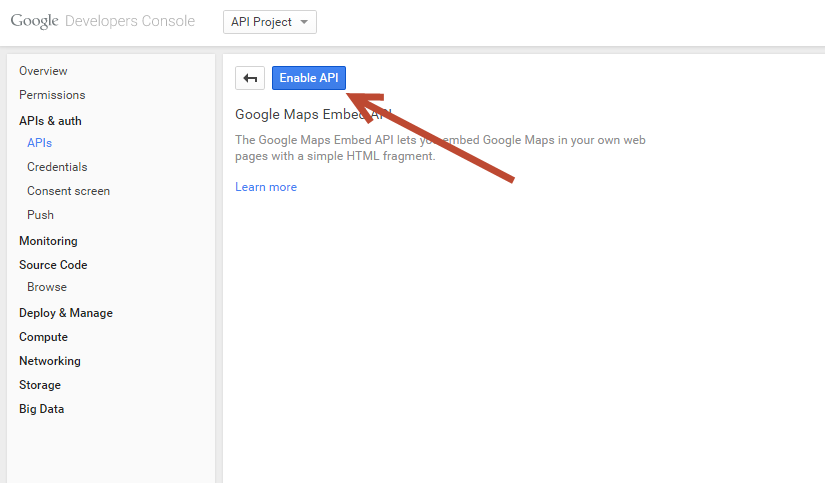825x483 pixels.
Task: Expand the Monitoring section
Action: coord(48,241)
